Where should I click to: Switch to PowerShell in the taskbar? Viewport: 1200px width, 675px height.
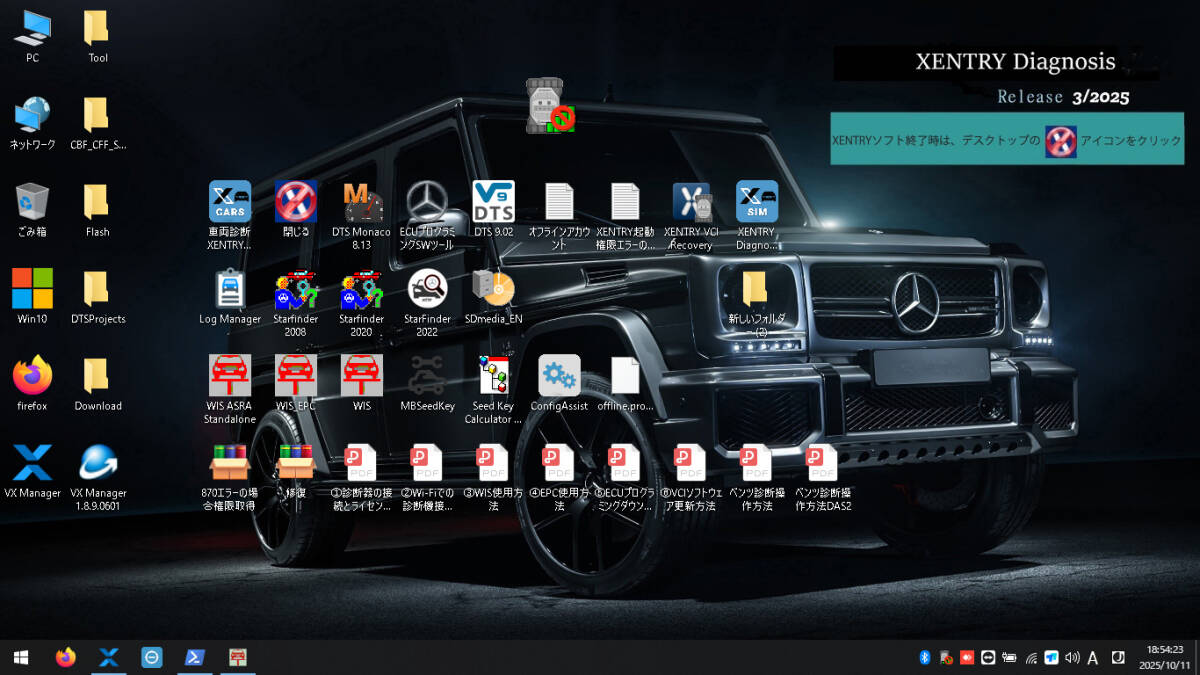click(195, 657)
